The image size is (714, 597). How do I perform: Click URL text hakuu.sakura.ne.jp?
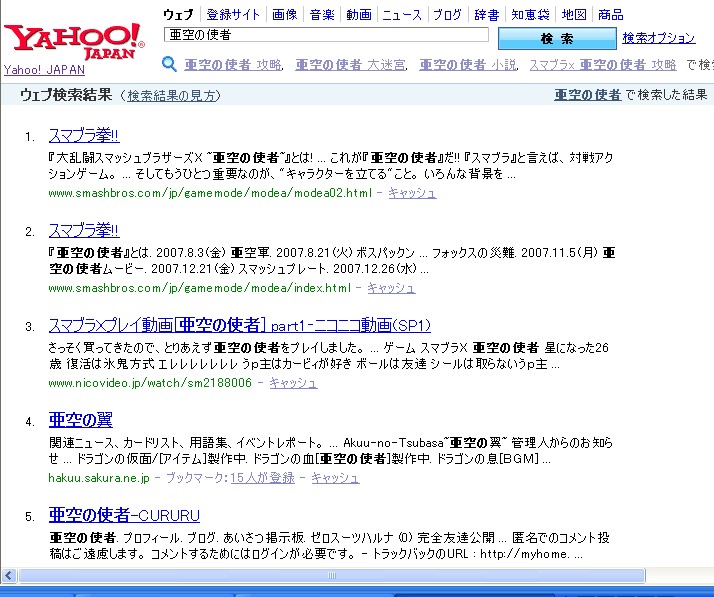tap(99, 478)
